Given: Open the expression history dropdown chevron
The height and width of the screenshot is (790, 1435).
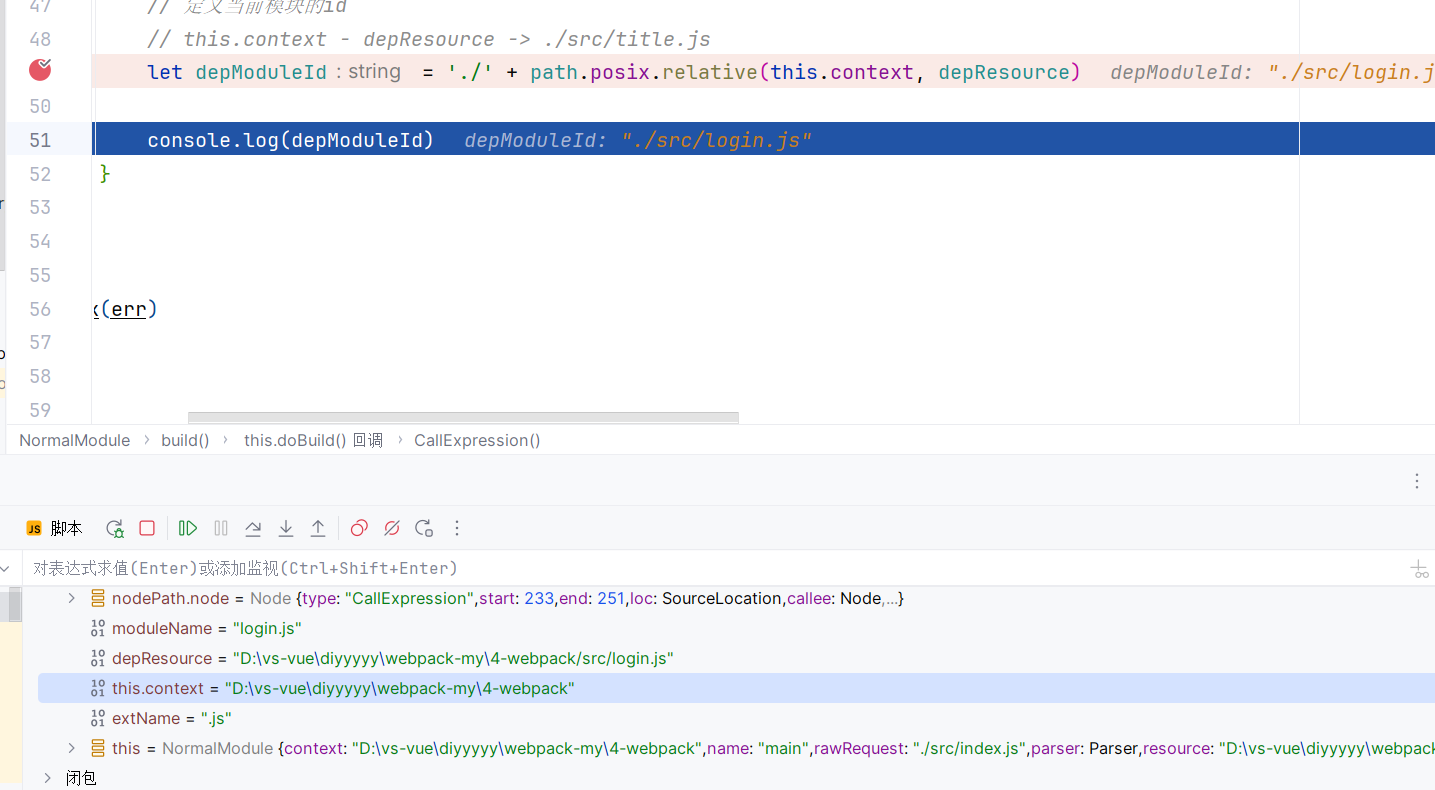Looking at the screenshot, I should pos(6,568).
